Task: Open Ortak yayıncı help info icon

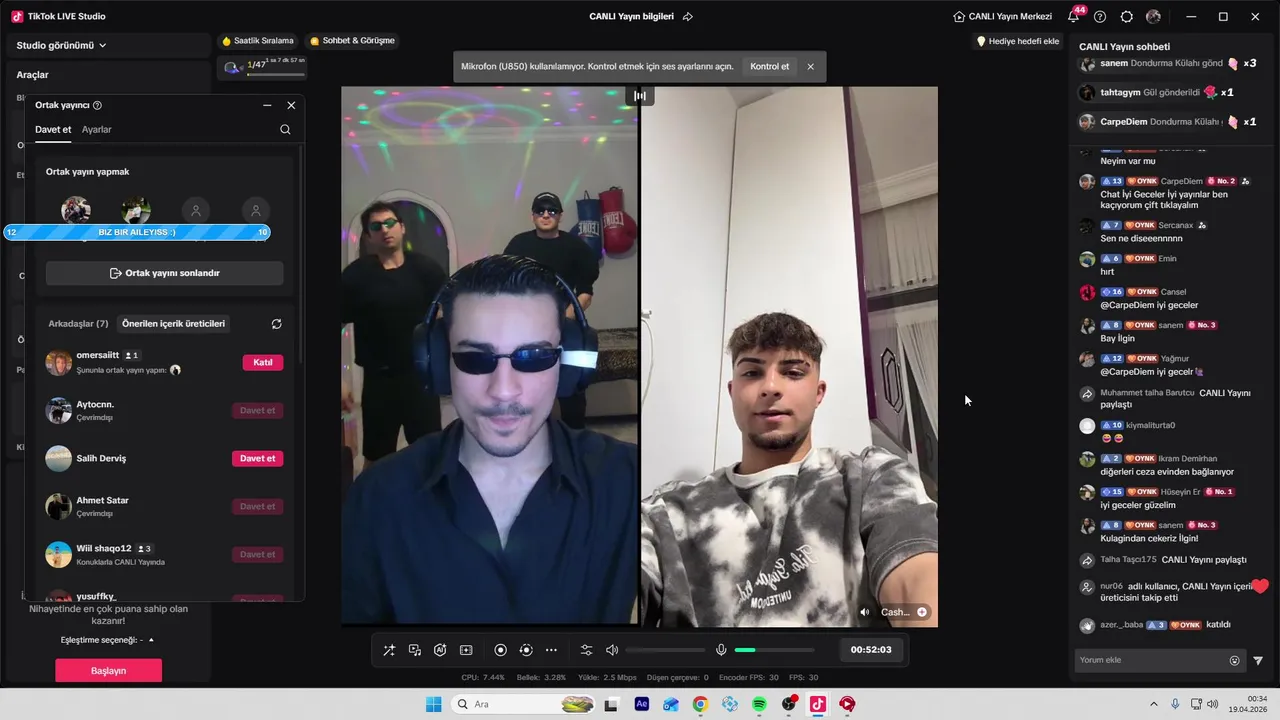Action: pos(97,105)
